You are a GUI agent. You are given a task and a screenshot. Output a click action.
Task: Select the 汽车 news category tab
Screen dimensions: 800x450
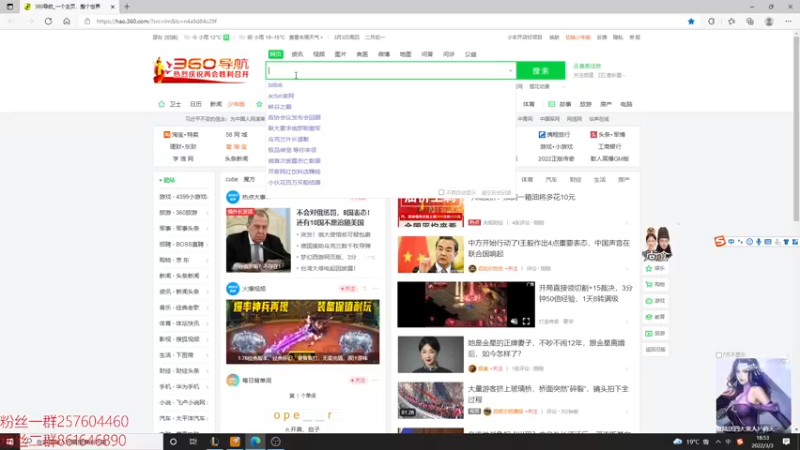[x=551, y=180]
